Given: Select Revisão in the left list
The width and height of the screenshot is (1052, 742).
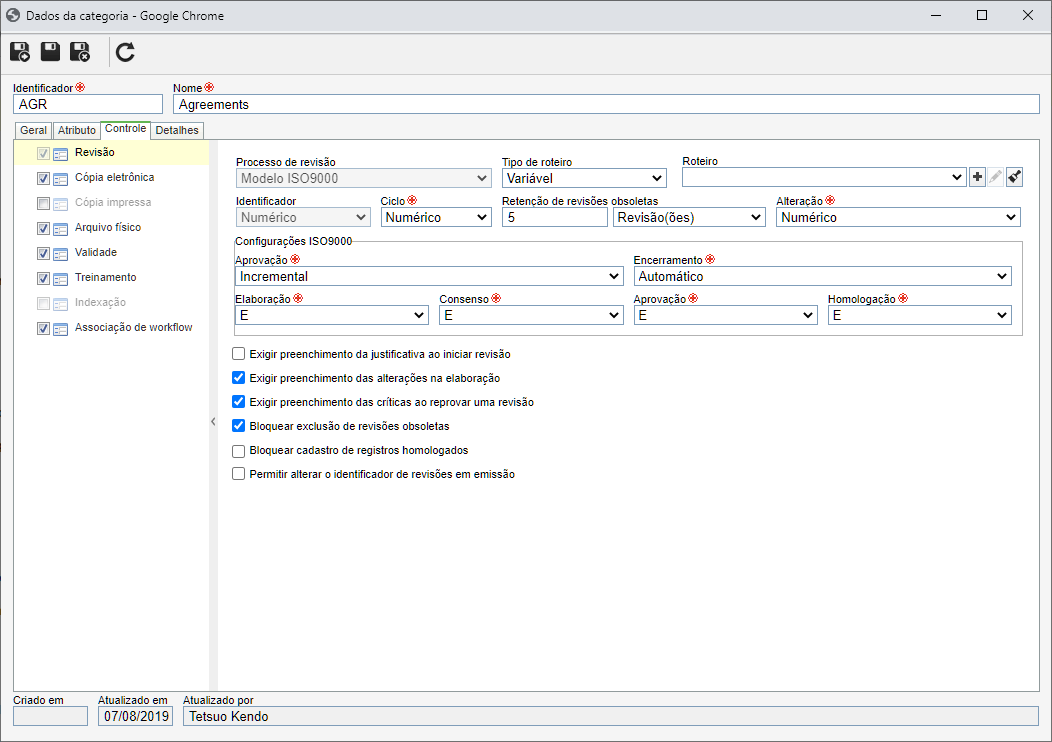Looking at the screenshot, I should point(95,152).
